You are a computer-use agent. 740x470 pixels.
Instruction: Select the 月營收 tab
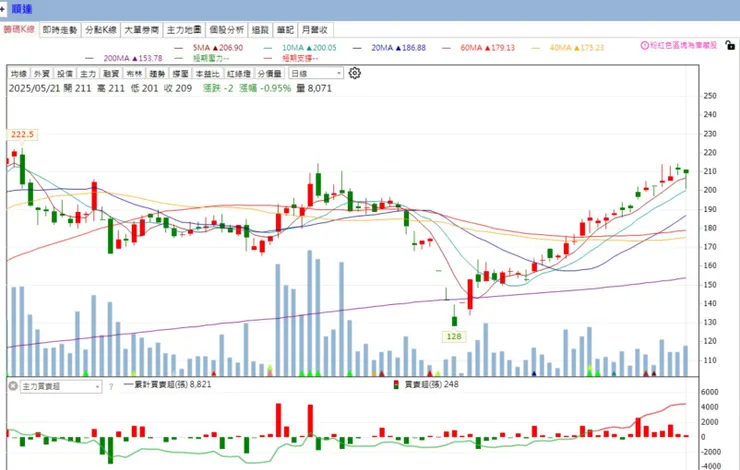(315, 30)
